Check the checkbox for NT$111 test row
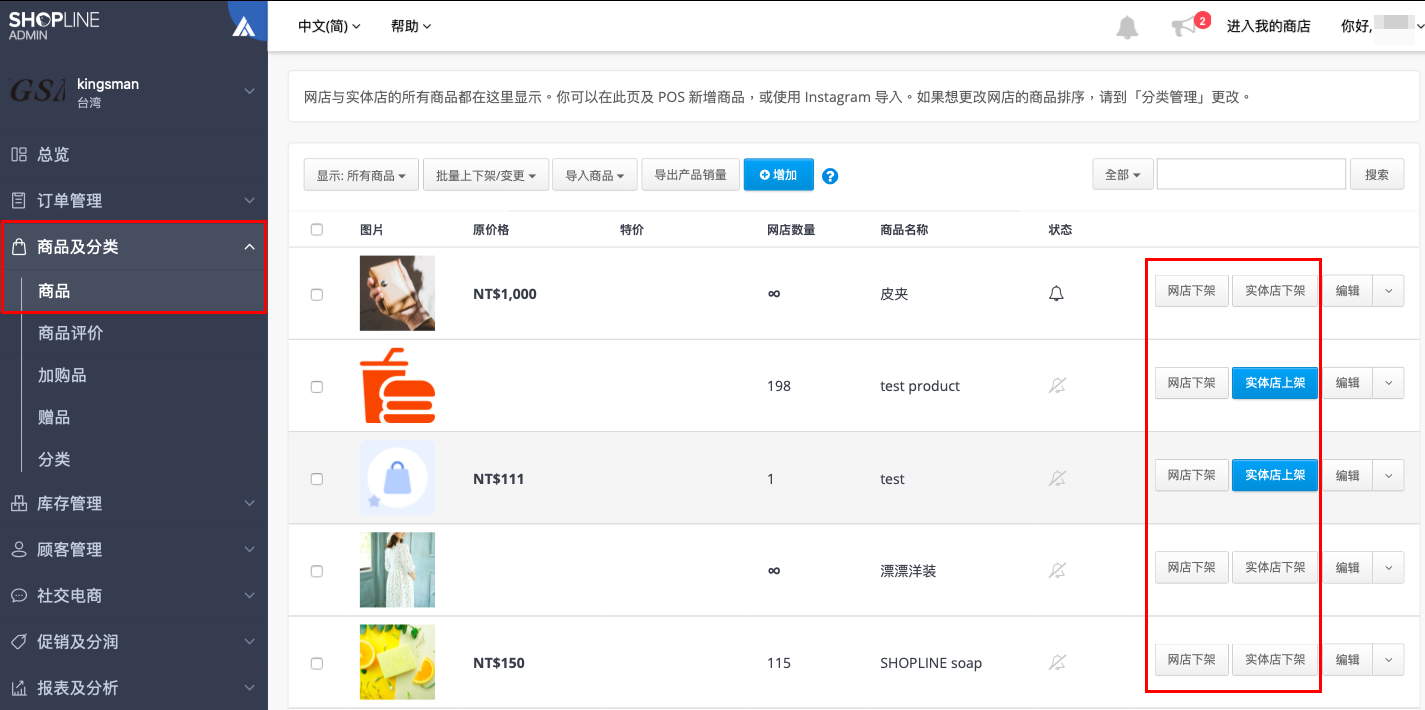The width and height of the screenshot is (1425, 710). click(317, 479)
